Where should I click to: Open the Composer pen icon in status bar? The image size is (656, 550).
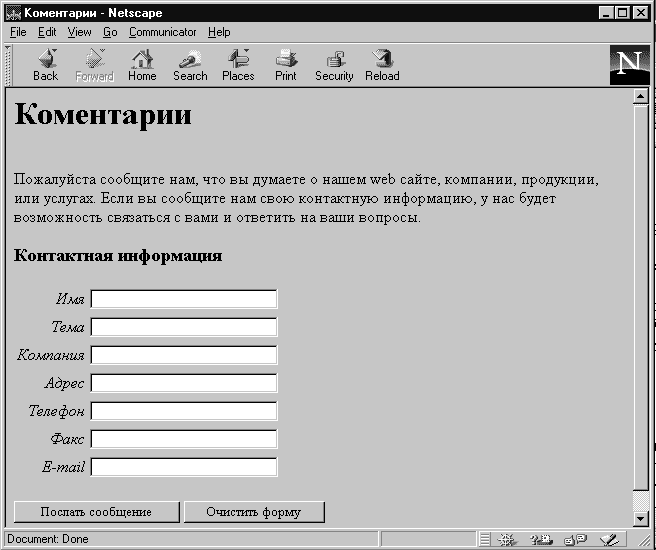(607, 539)
